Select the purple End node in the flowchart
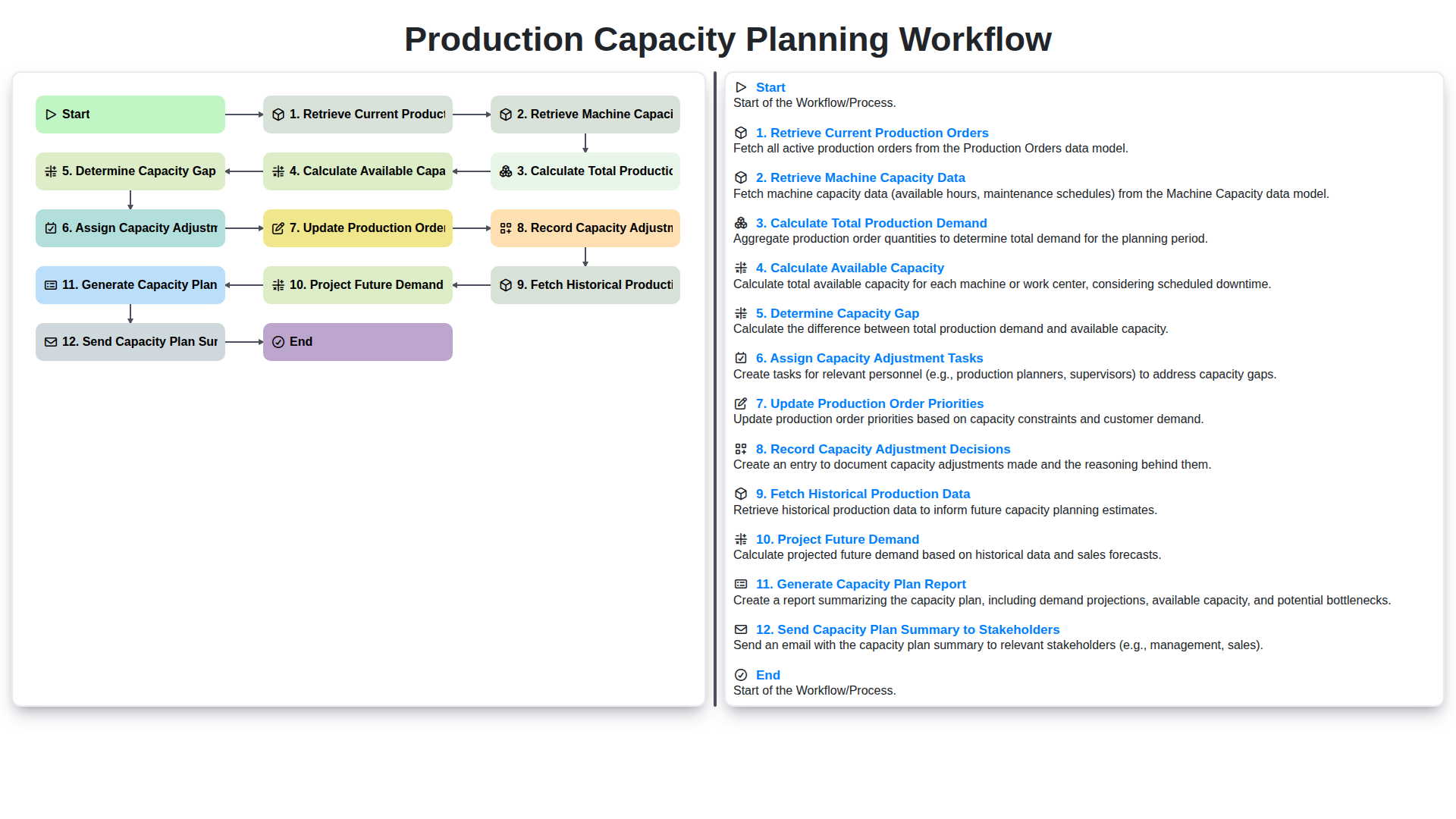1456x819 pixels. tap(357, 341)
